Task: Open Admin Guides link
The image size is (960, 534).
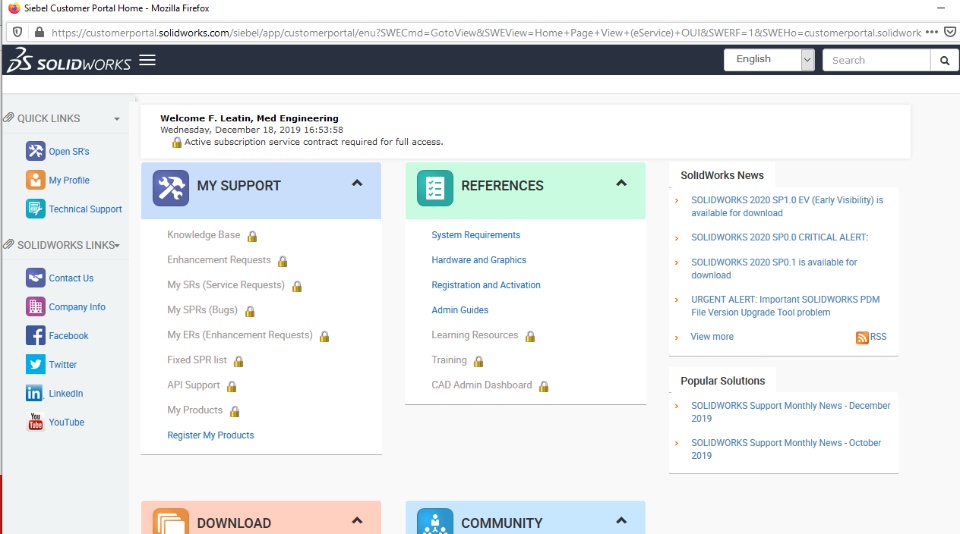Action: 460,310
